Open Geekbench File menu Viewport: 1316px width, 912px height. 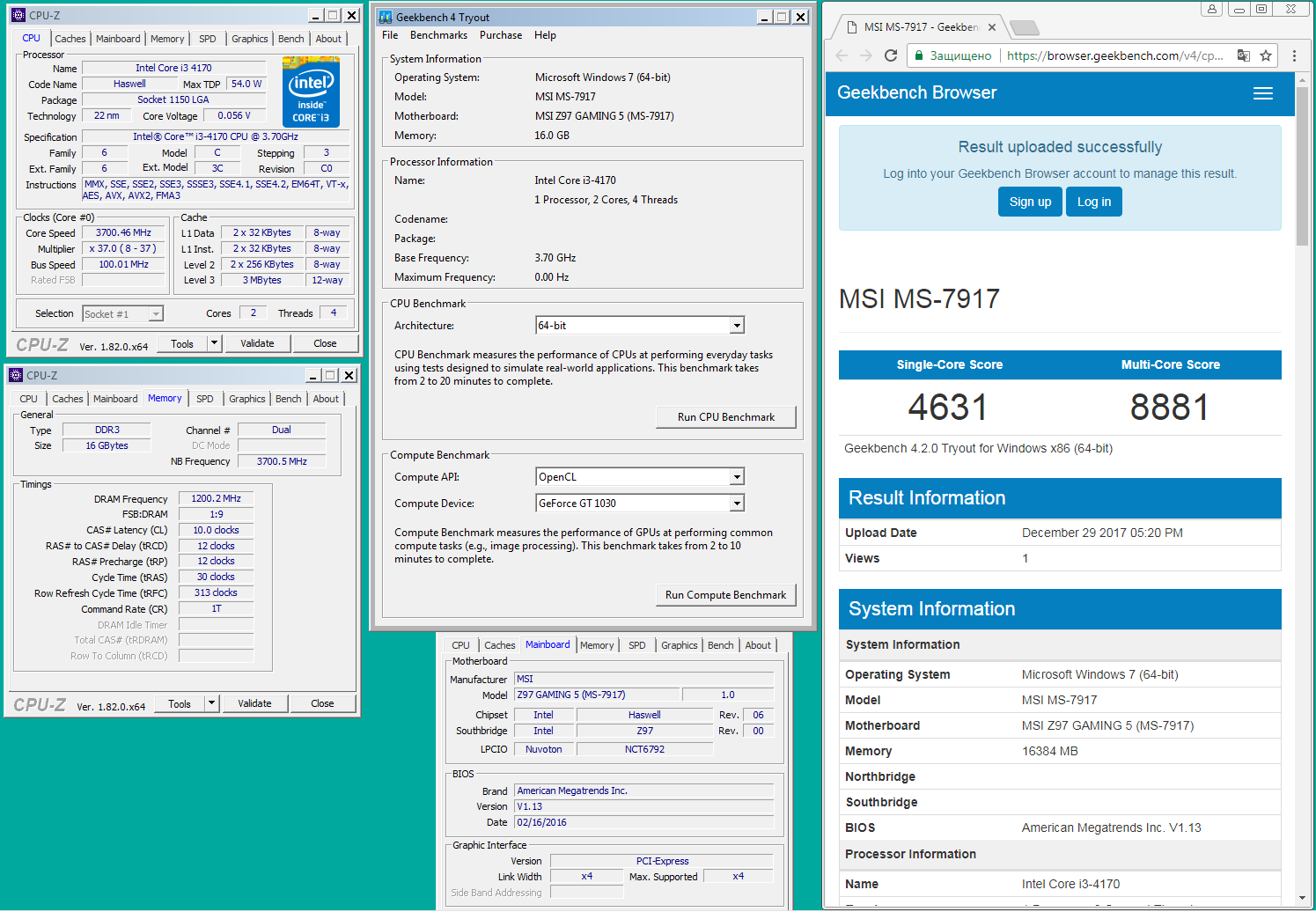390,35
